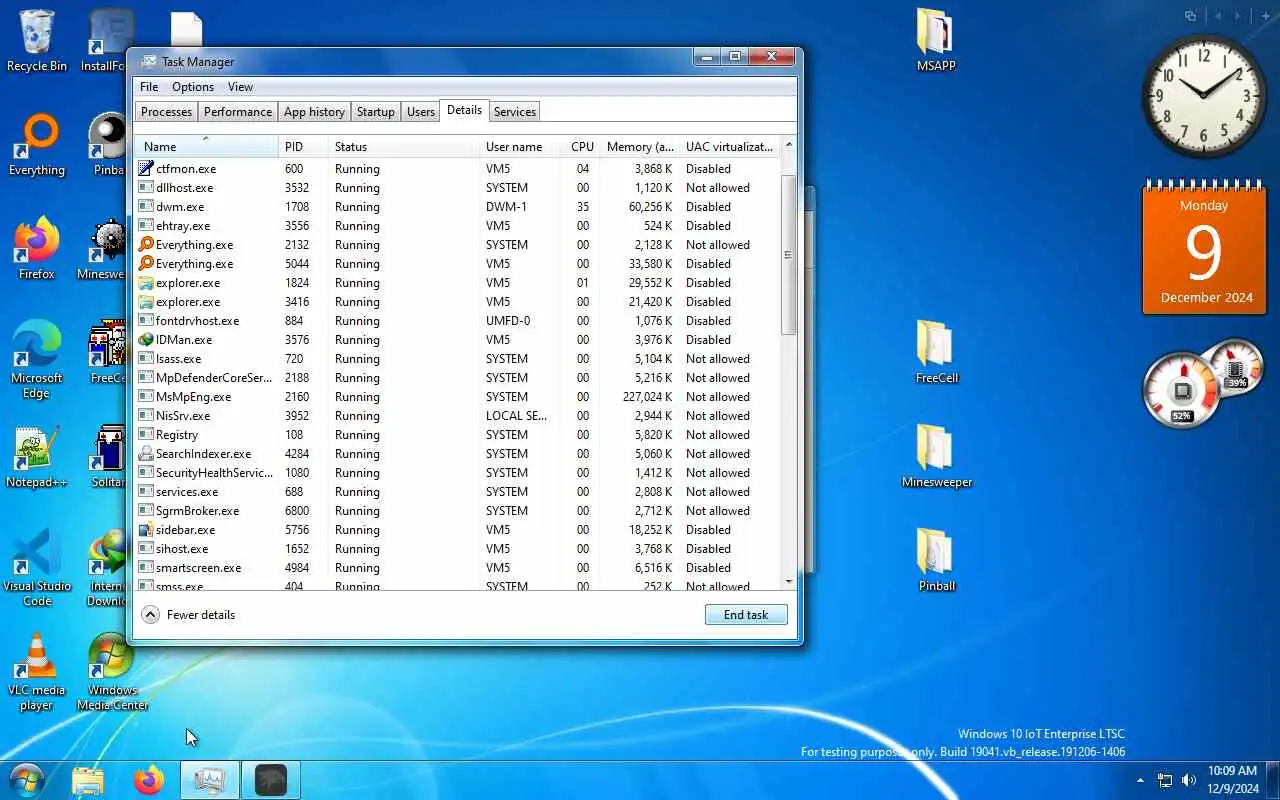Click the IDMan.exe process icon
This screenshot has height=800, width=1280.
pos(146,340)
